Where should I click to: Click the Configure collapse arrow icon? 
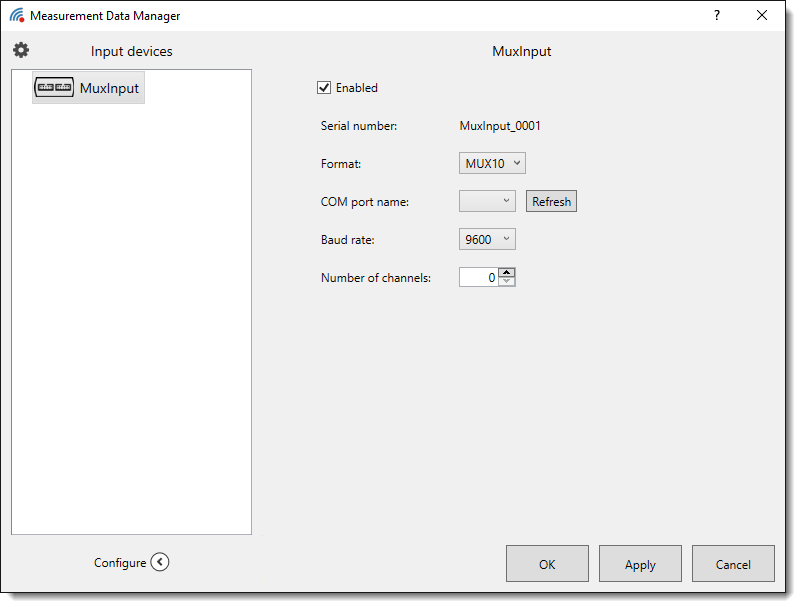point(160,562)
